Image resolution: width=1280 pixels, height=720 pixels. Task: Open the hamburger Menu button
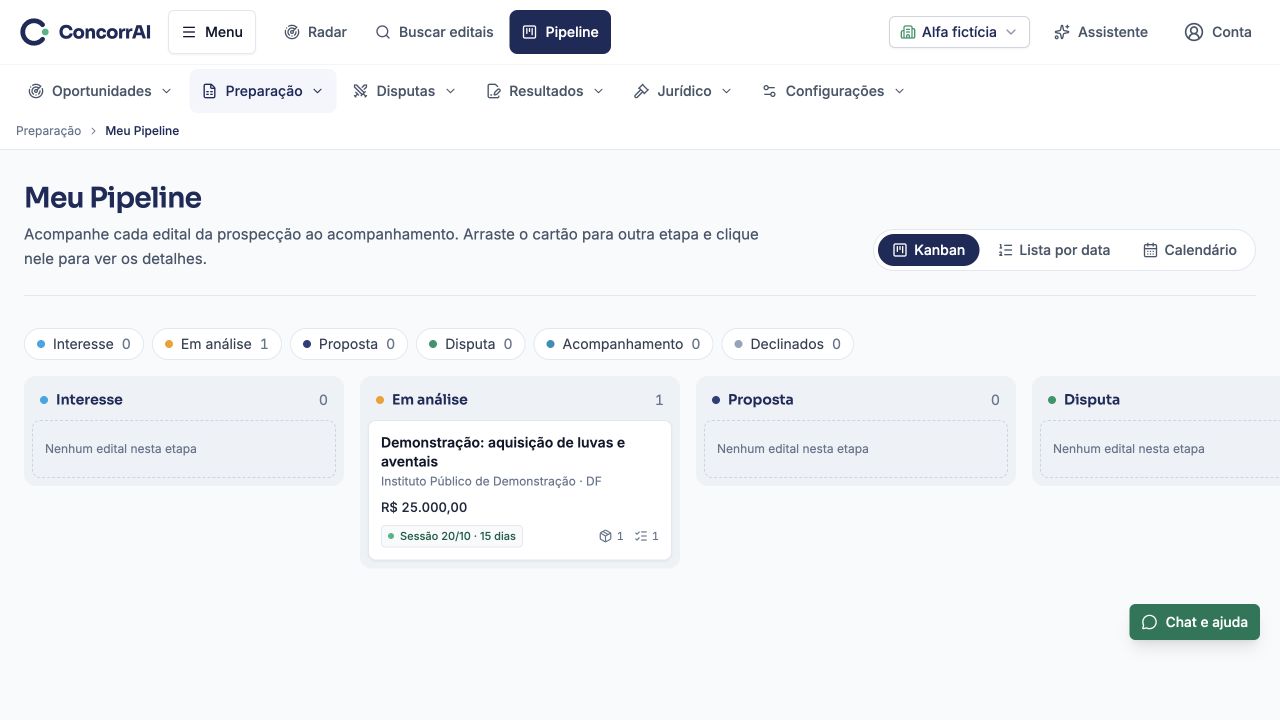[212, 32]
